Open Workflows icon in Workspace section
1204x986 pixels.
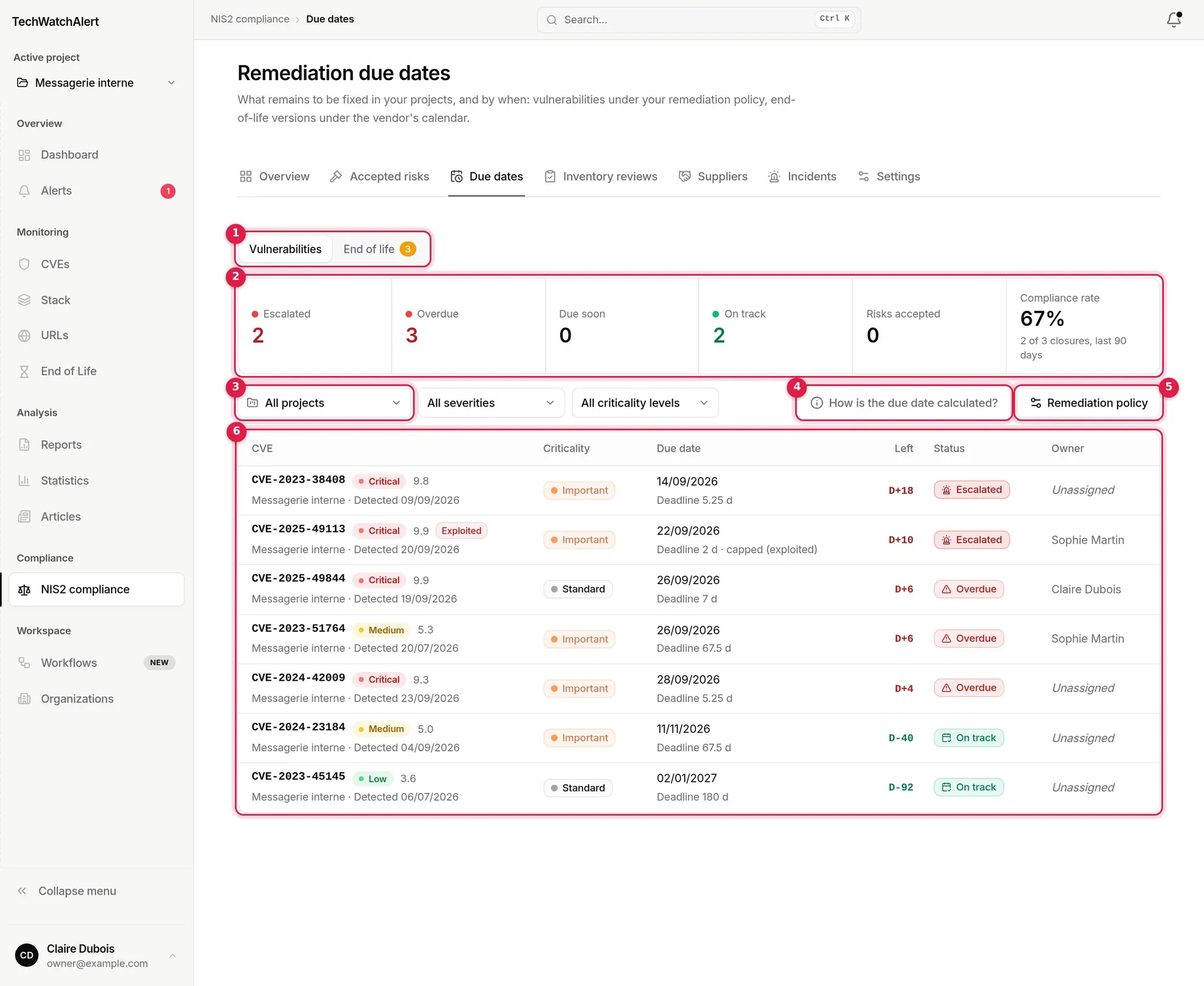[24, 663]
